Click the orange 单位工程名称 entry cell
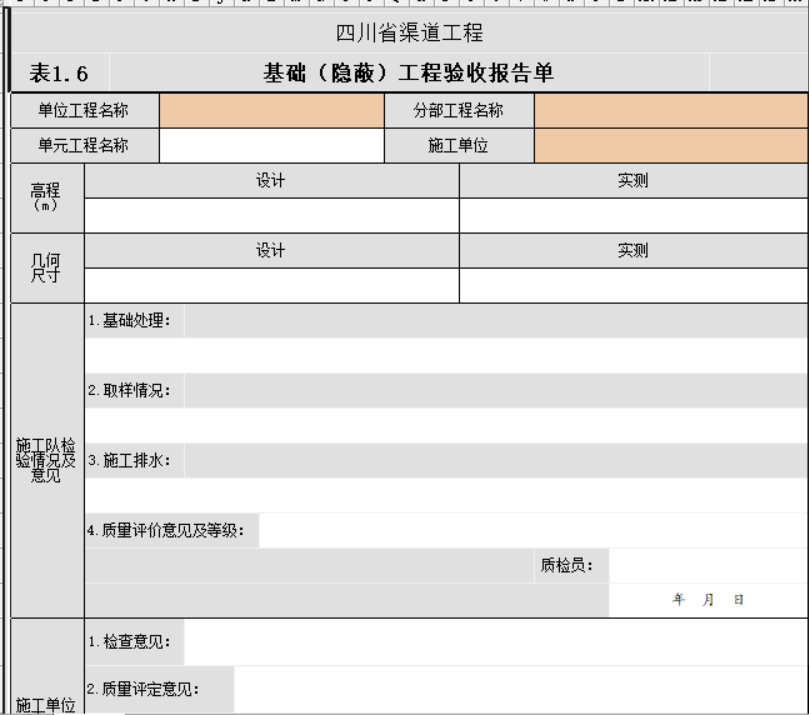809x715 pixels. (270, 112)
